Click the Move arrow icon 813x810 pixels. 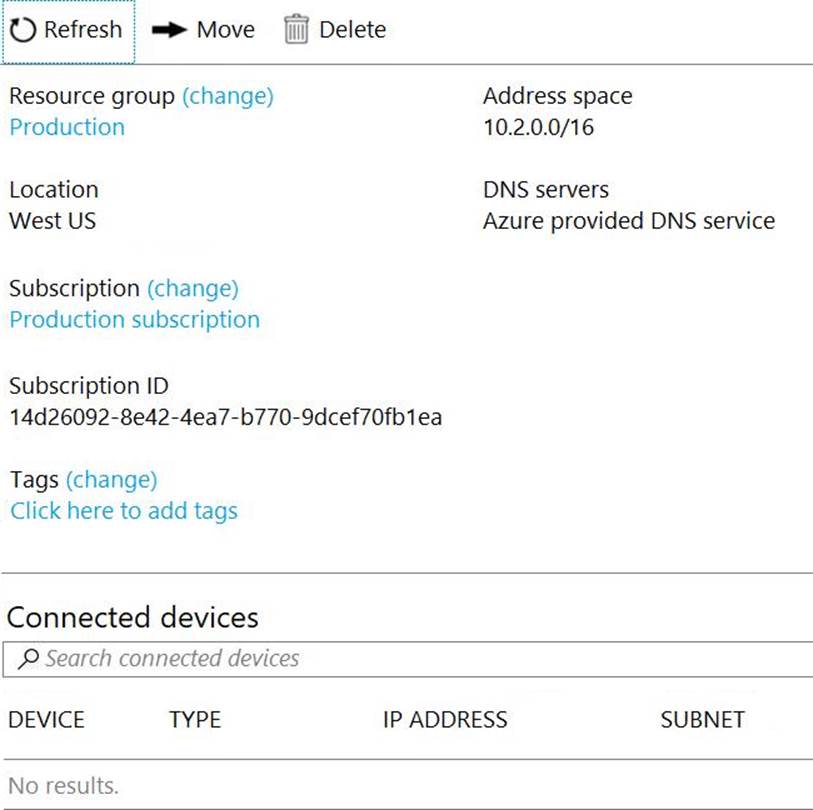(x=169, y=30)
